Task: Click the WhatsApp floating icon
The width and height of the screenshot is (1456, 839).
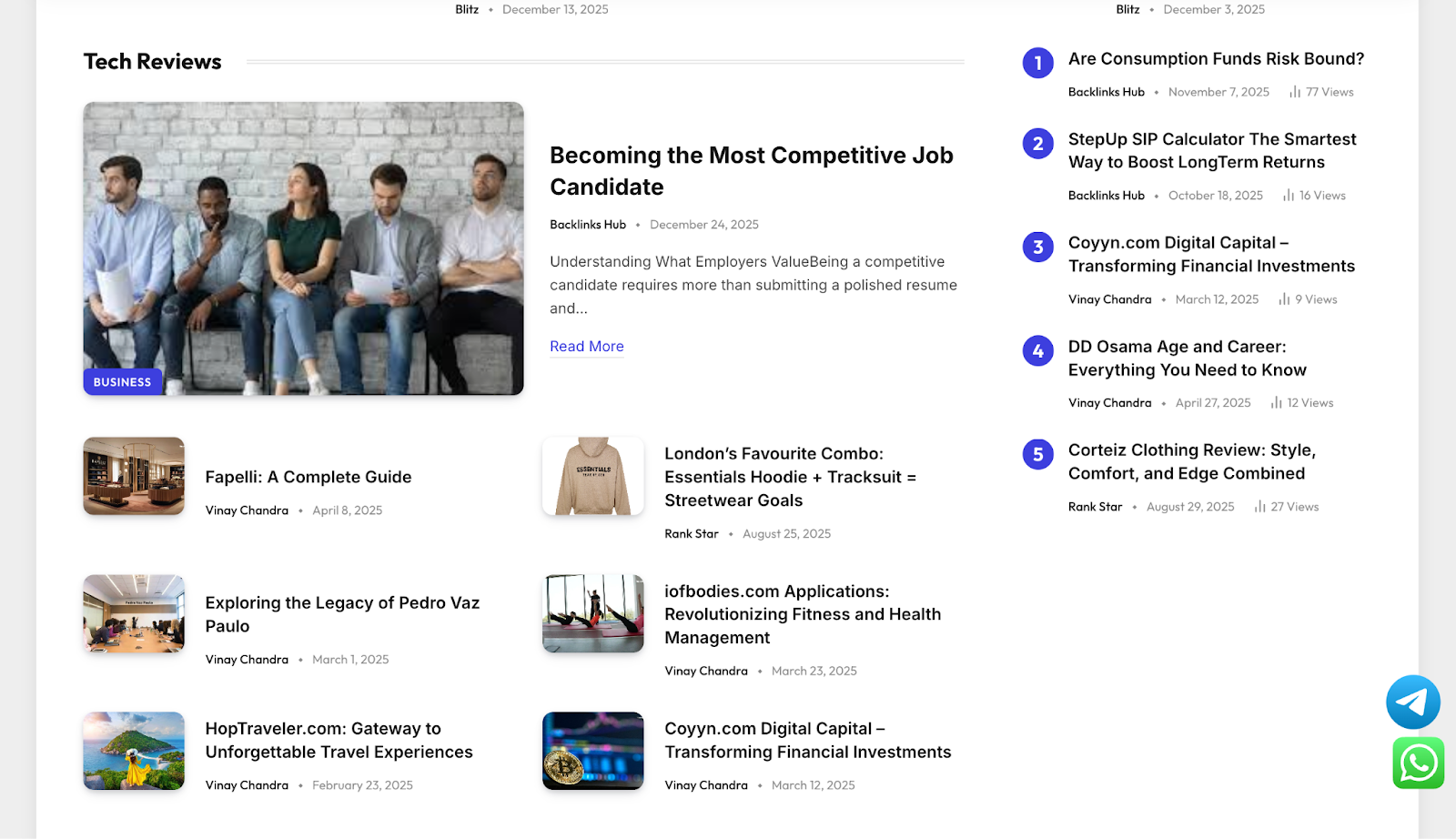Action: point(1418,763)
